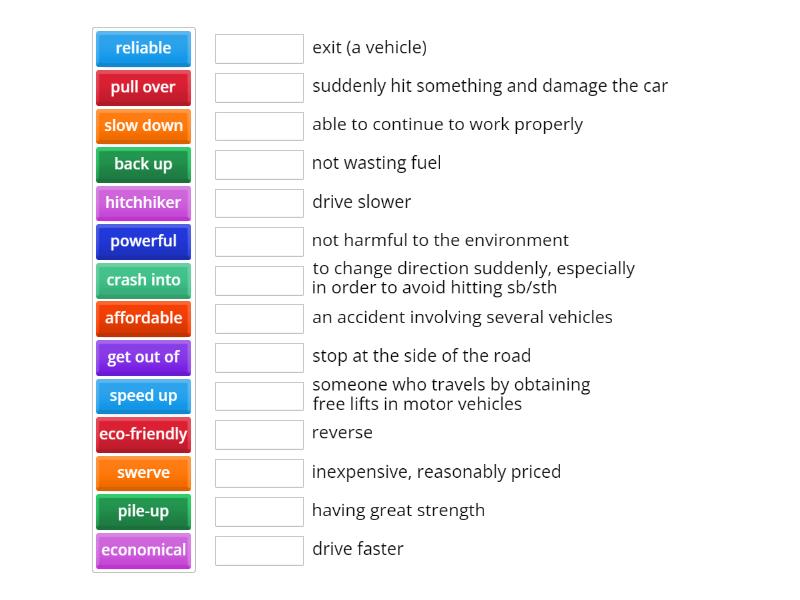The width and height of the screenshot is (800, 600).
Task: Select the 'reliable' word tile
Action: coord(143,48)
